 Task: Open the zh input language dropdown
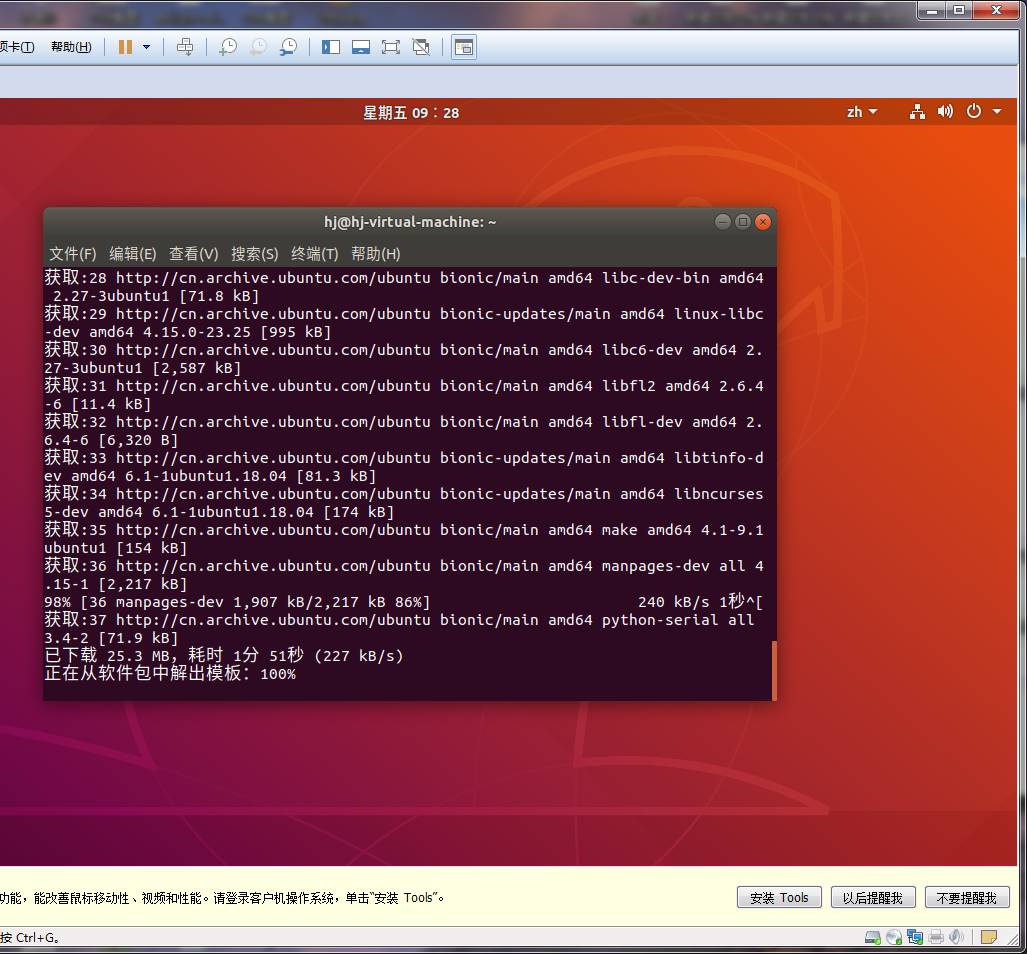861,112
